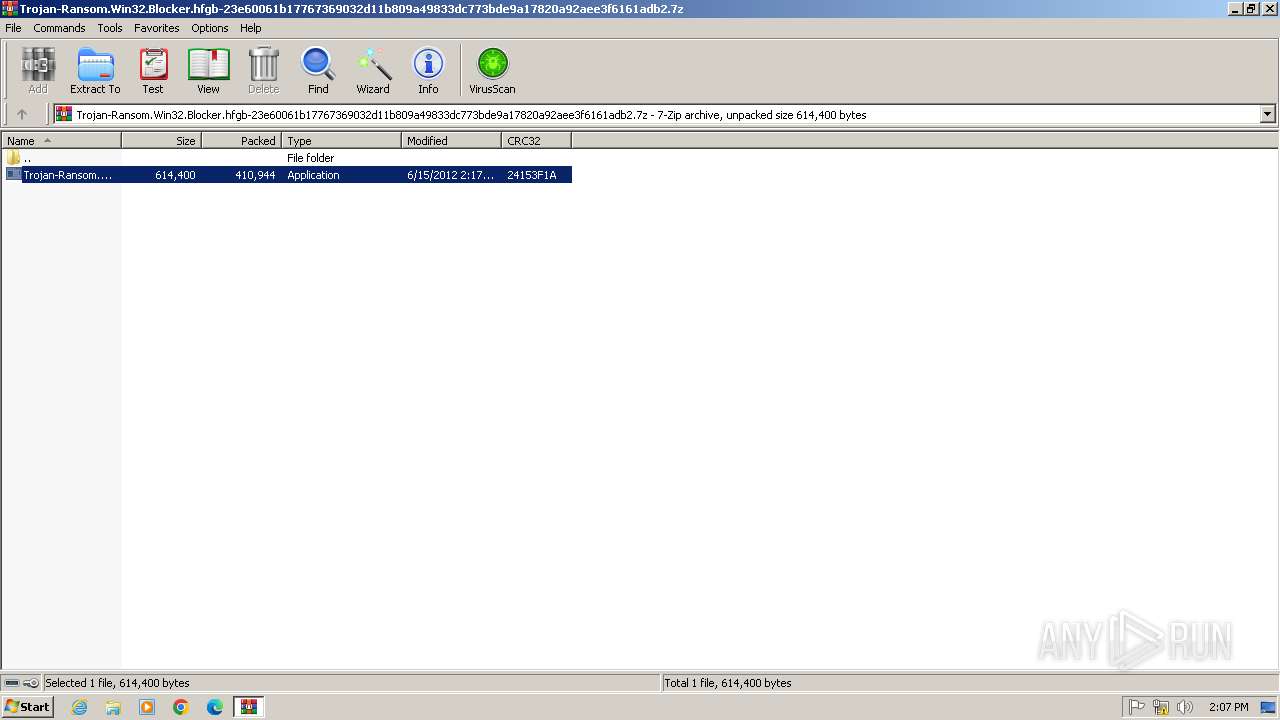Click the Info toolbar icon

pos(428,71)
